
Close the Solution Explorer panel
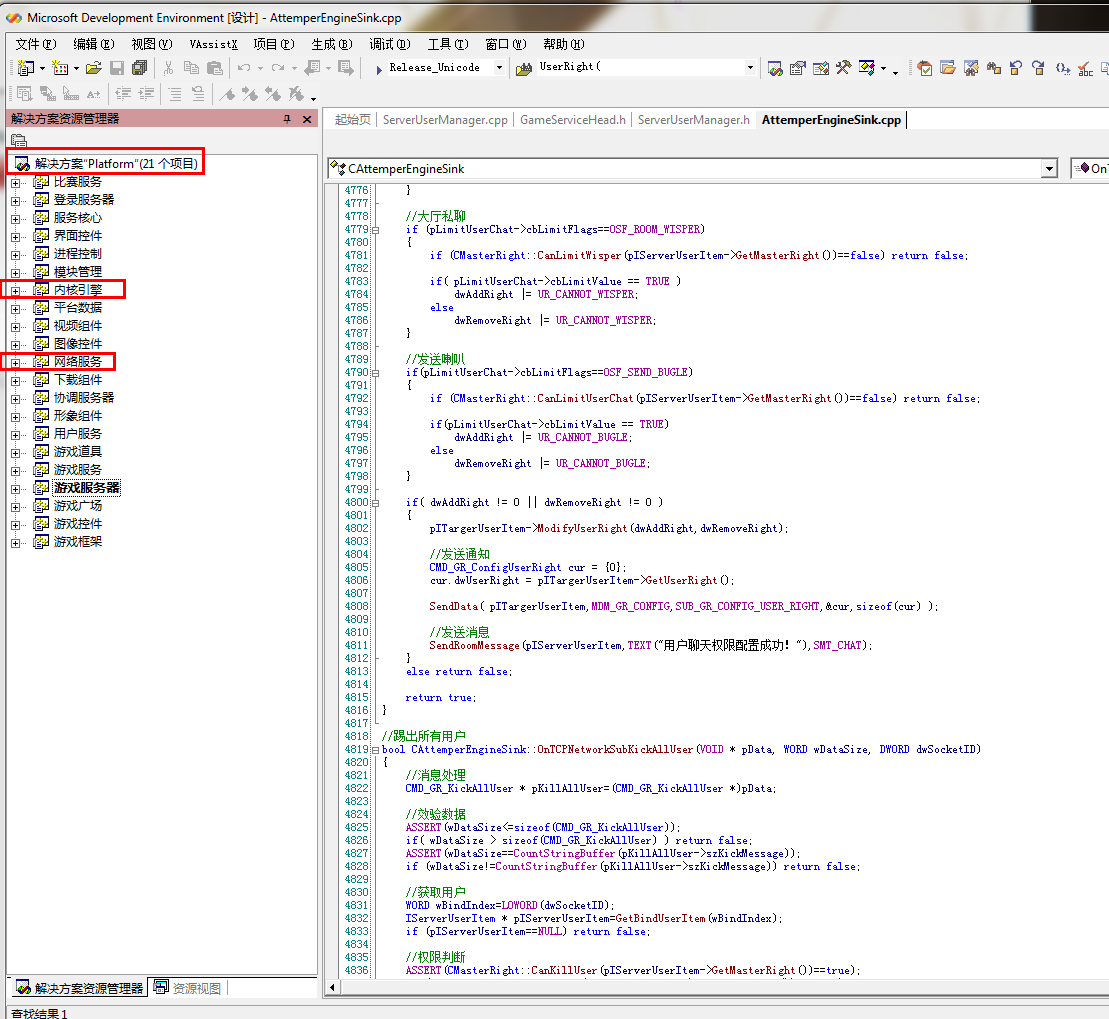click(307, 119)
